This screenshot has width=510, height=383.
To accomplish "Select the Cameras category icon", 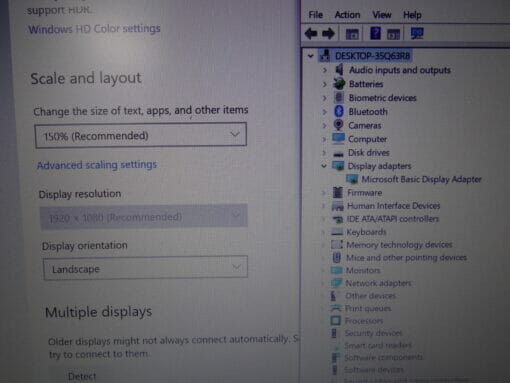I will point(338,125).
